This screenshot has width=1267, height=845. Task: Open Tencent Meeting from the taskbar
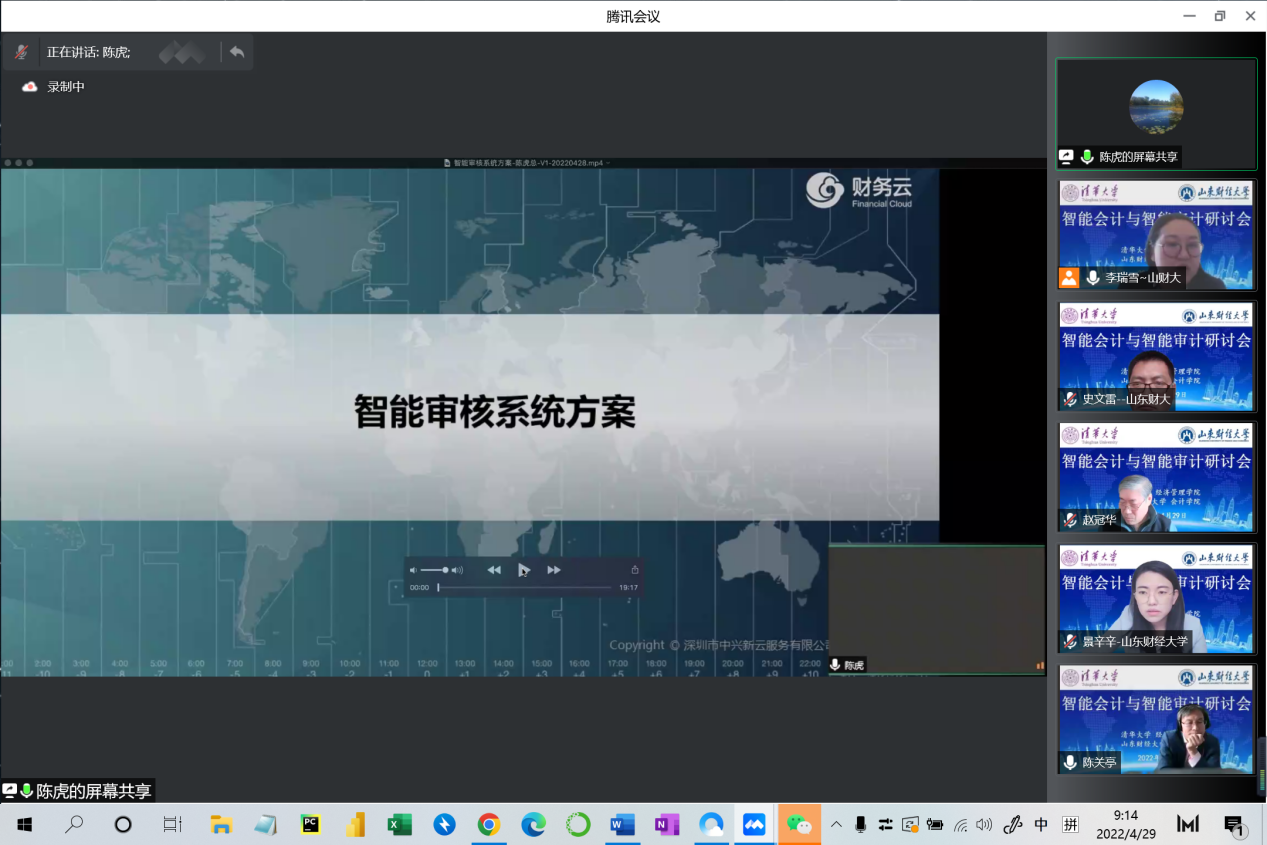coord(754,825)
